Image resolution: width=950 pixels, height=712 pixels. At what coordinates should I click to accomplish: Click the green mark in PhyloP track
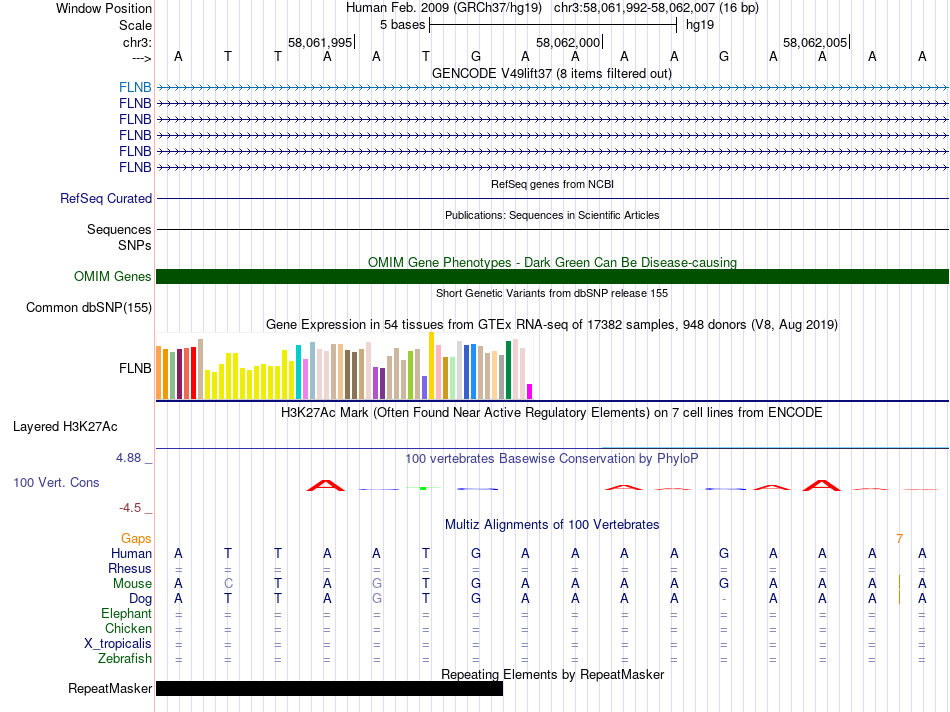coord(423,488)
